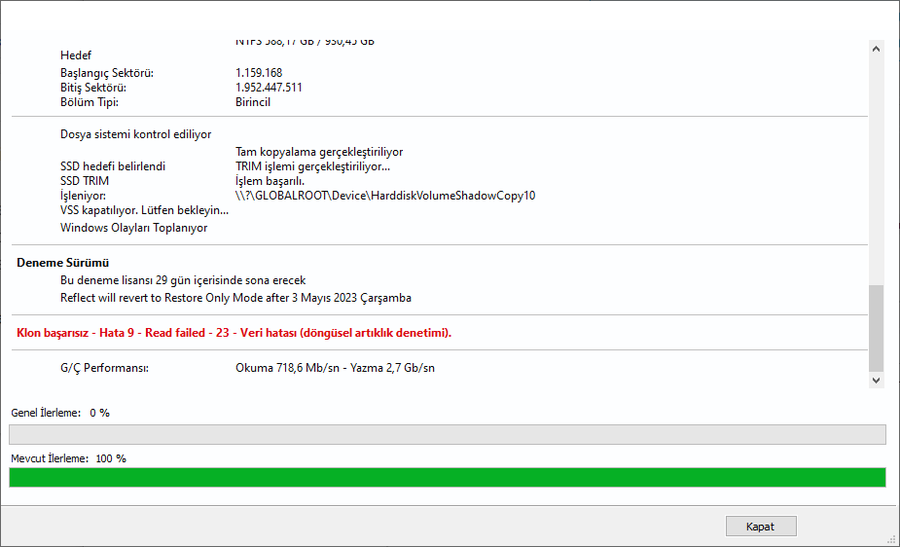
Task: Click the start sector value 1.159.168
Action: point(259,73)
